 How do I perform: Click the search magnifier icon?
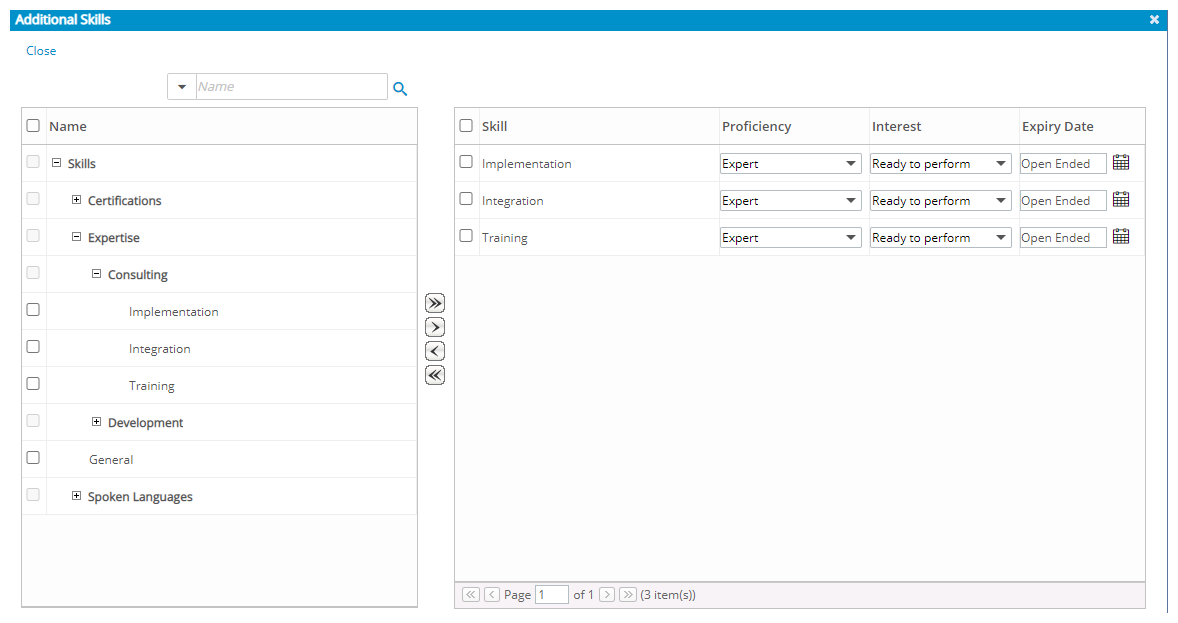point(400,89)
